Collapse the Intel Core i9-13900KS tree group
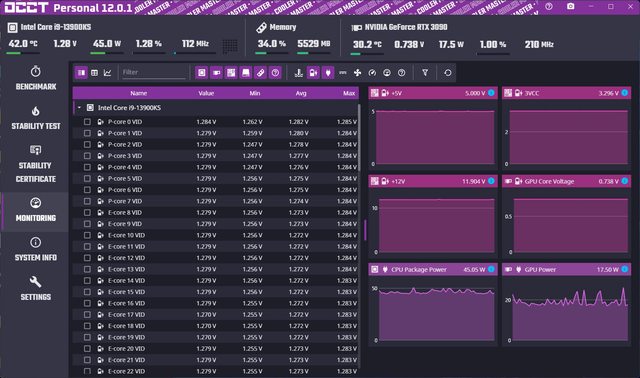The image size is (640, 378). click(79, 108)
